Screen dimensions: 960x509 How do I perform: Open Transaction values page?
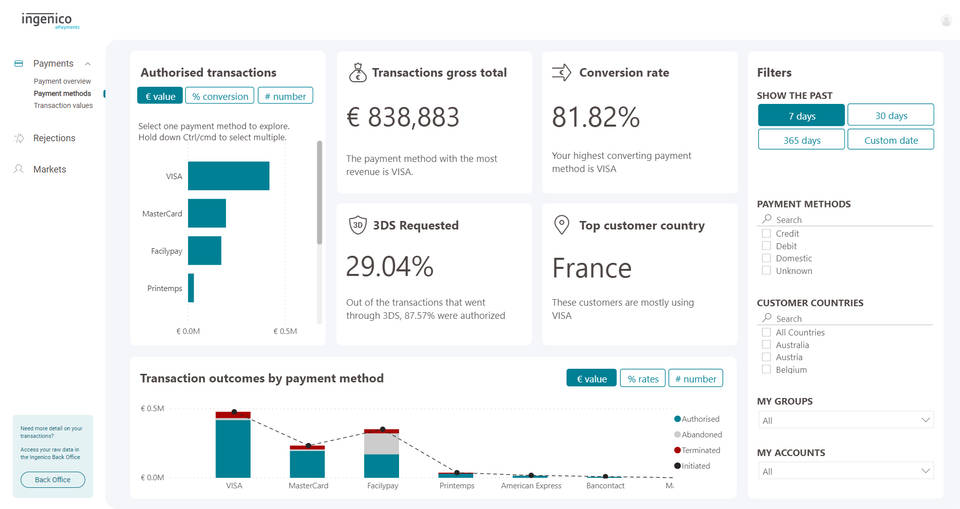point(63,105)
